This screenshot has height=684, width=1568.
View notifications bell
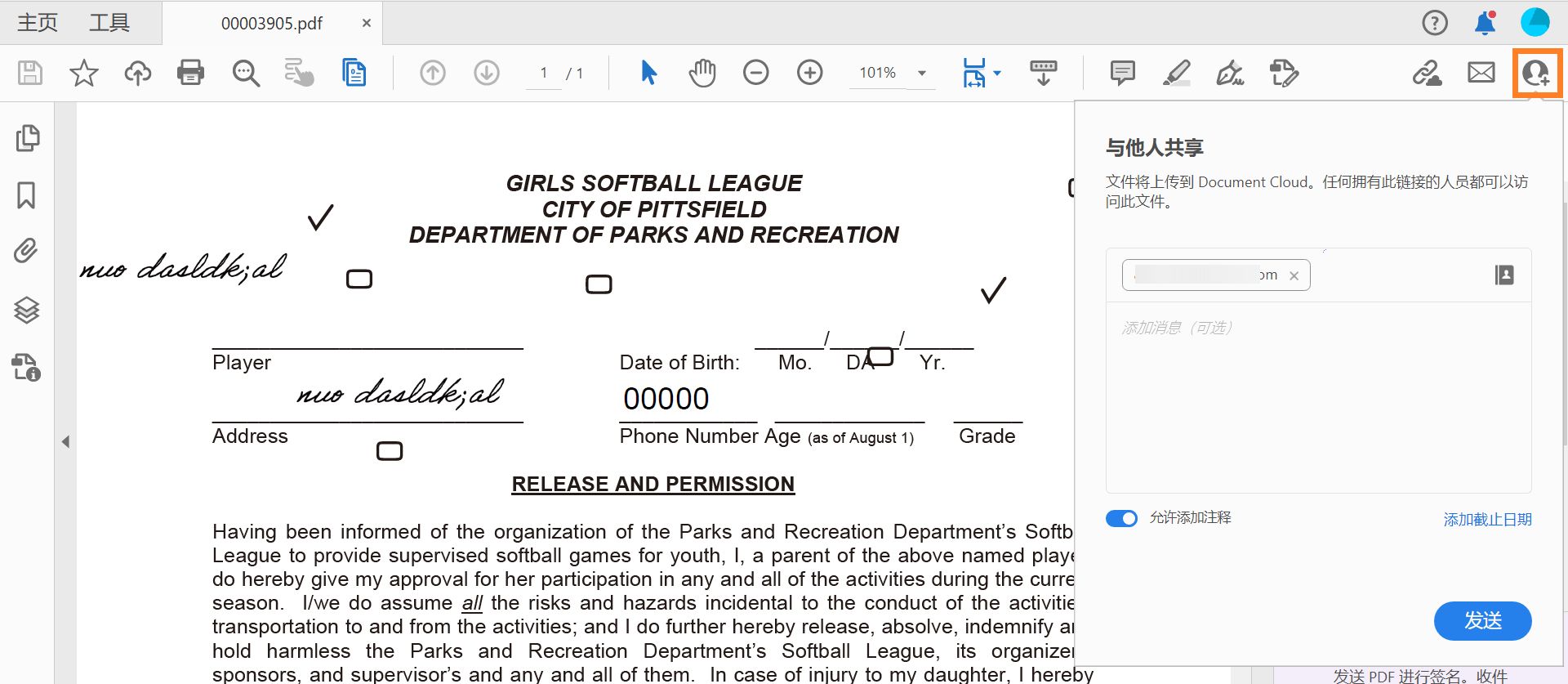tap(1486, 23)
